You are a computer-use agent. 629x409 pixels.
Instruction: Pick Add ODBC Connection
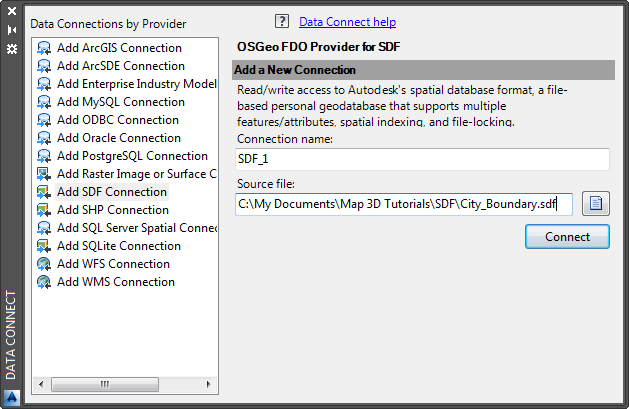coord(118,120)
